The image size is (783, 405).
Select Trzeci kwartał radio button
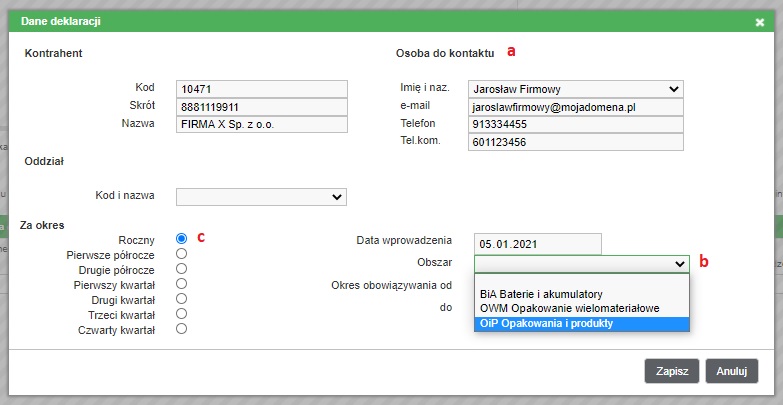point(181,313)
